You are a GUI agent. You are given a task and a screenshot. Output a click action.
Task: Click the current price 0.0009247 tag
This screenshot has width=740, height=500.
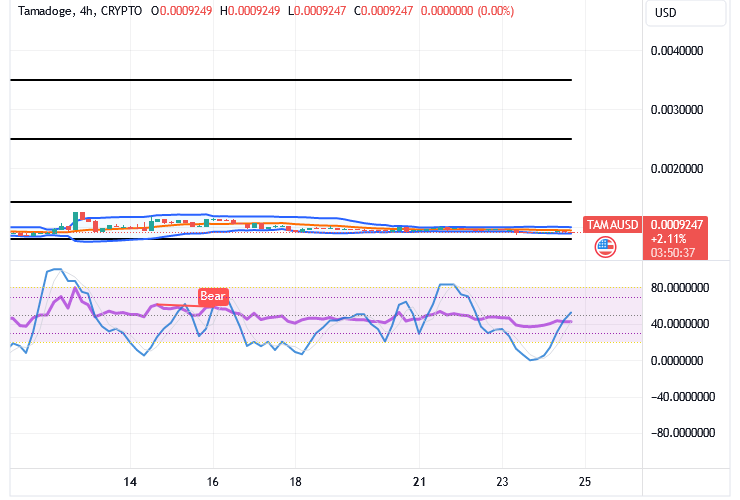[677, 224]
